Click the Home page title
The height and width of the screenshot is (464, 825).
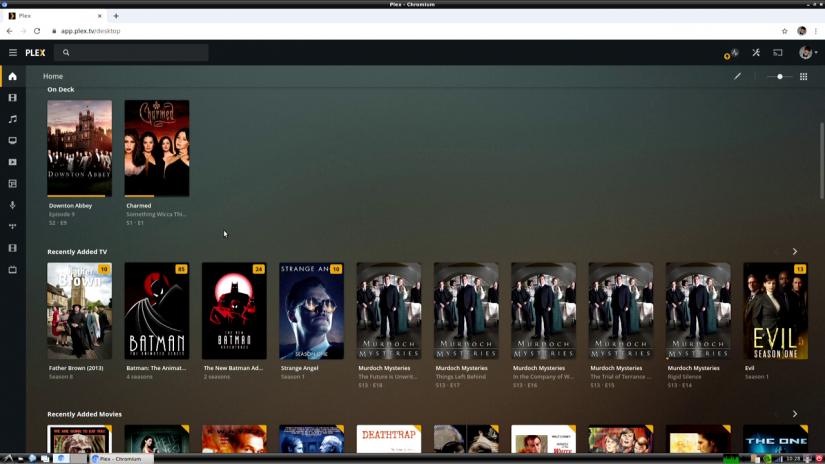(x=53, y=76)
